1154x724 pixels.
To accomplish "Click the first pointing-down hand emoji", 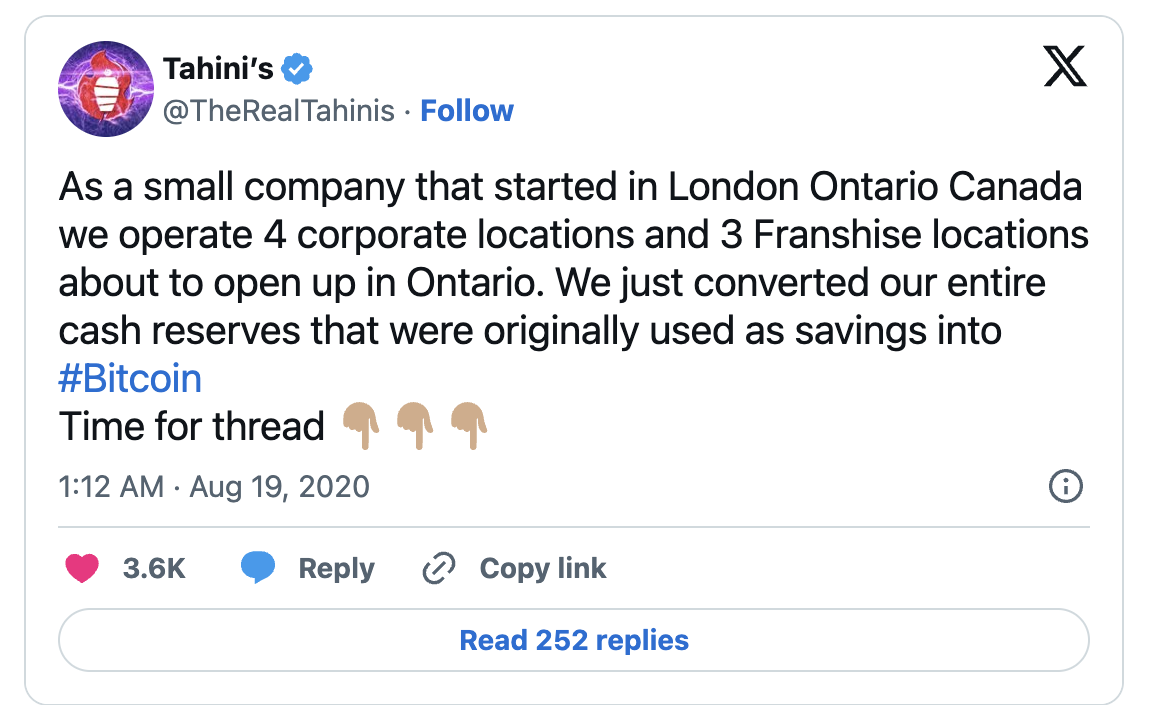I will pos(361,427).
